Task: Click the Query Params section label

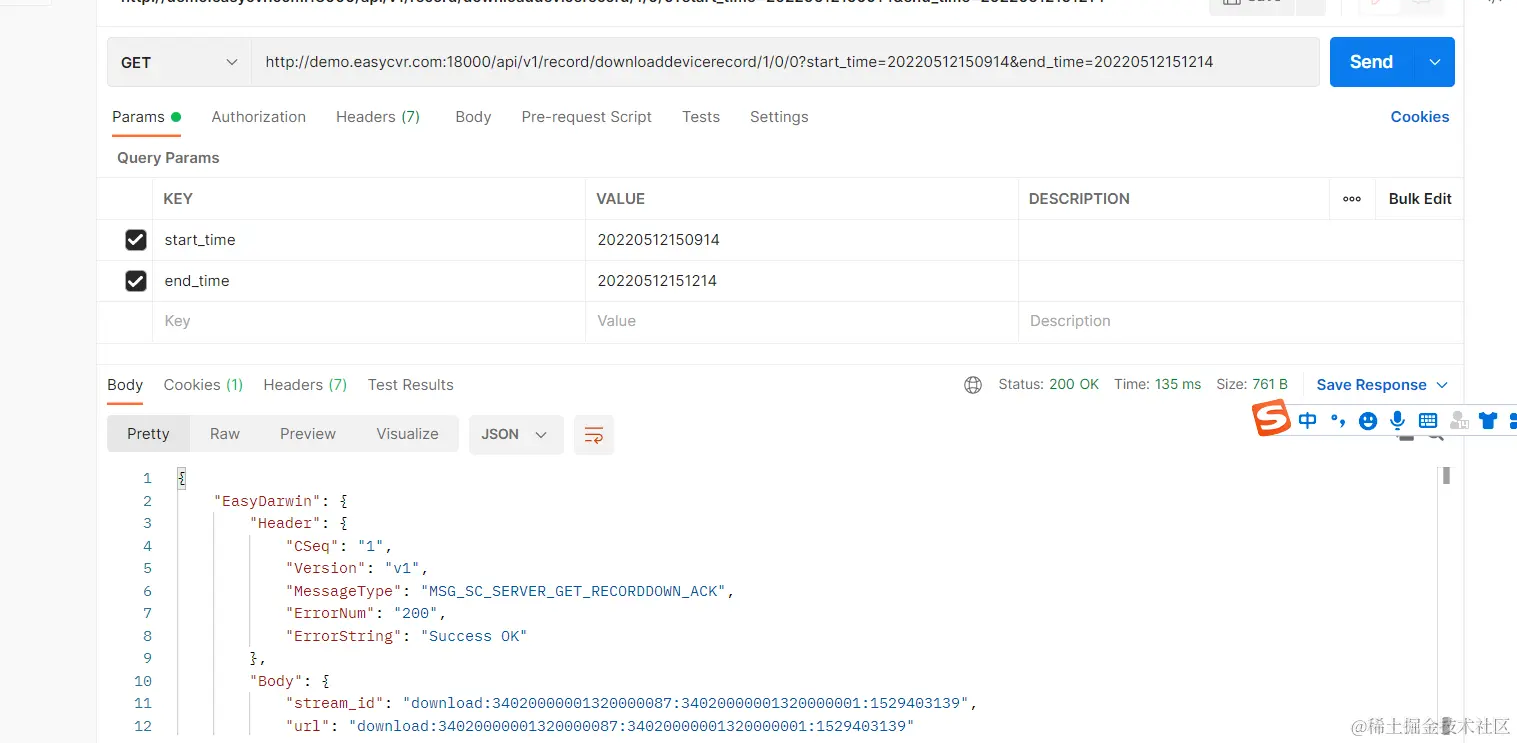Action: click(168, 158)
